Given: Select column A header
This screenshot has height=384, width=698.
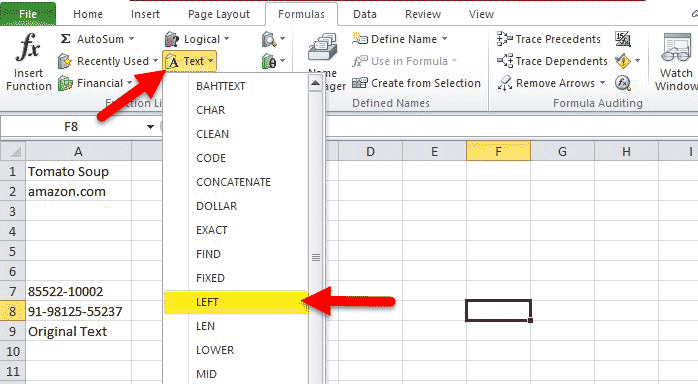Looking at the screenshot, I should click(x=78, y=152).
